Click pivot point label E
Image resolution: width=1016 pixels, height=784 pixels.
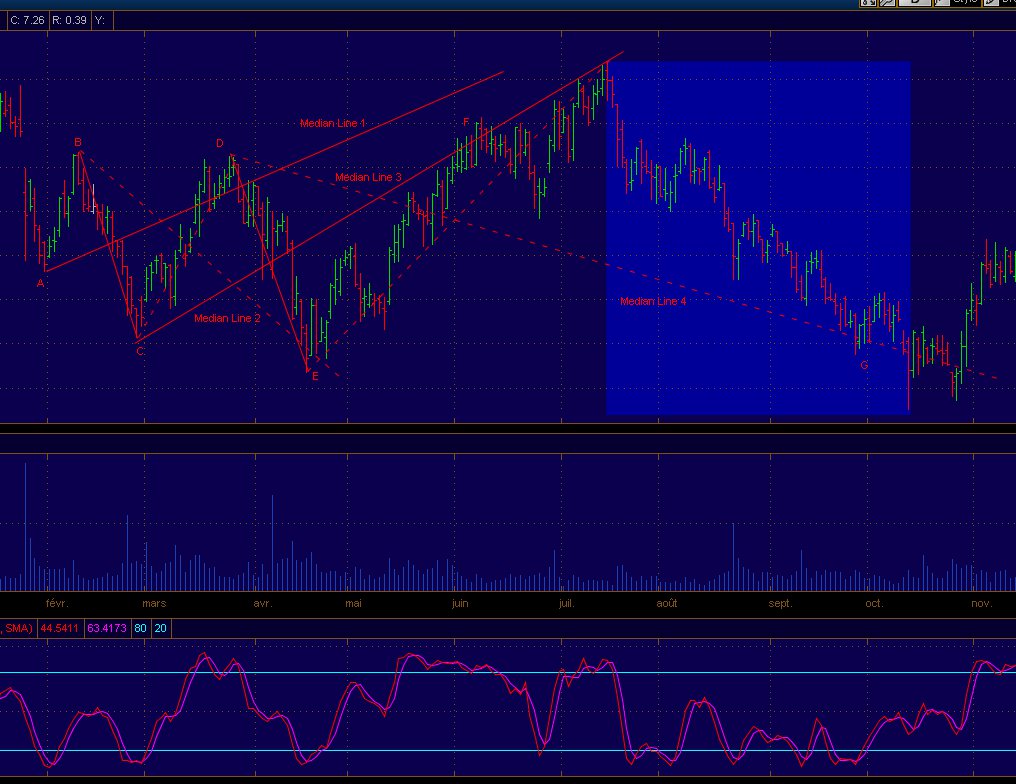click(314, 376)
